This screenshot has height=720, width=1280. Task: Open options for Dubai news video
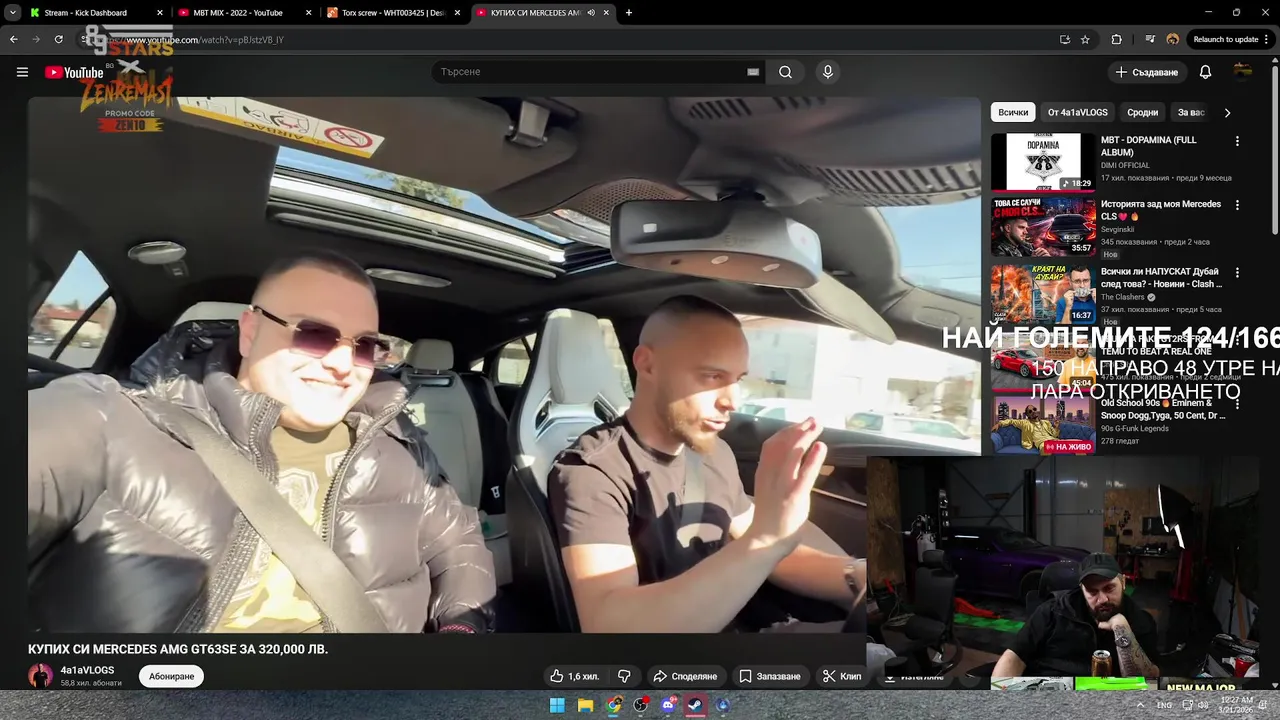coord(1237,272)
